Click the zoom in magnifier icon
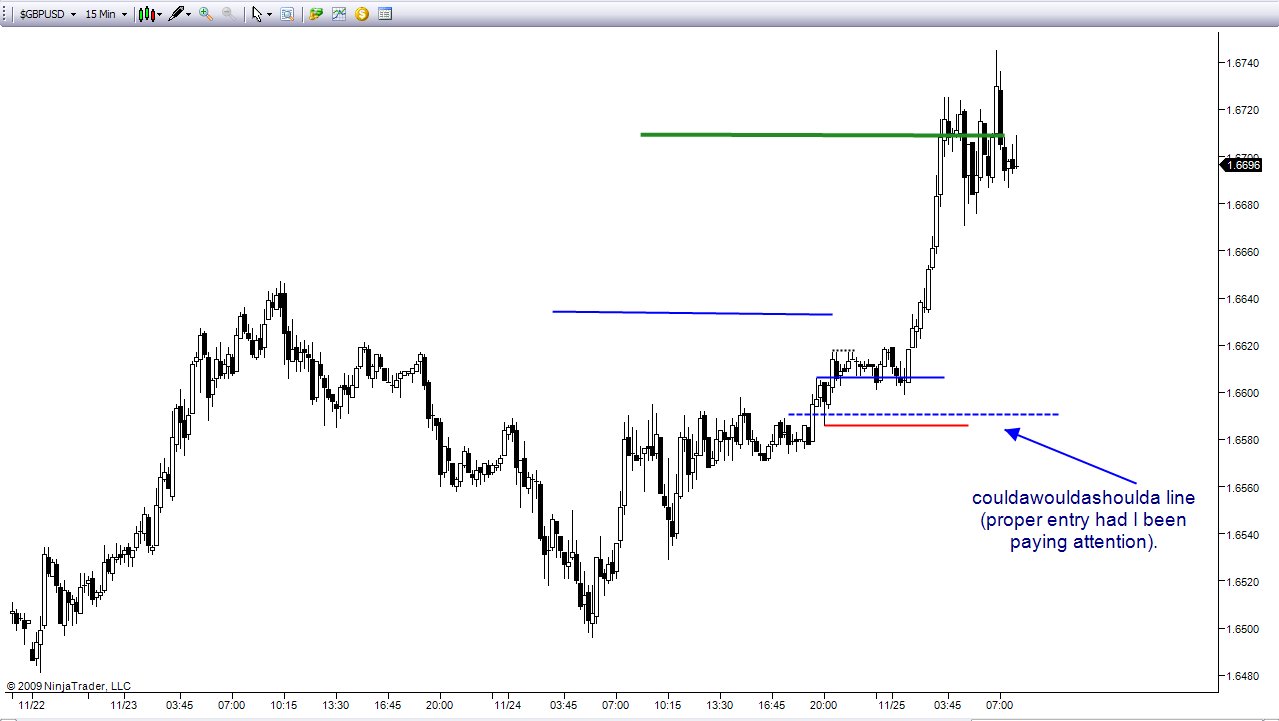1279x721 pixels. tap(206, 14)
